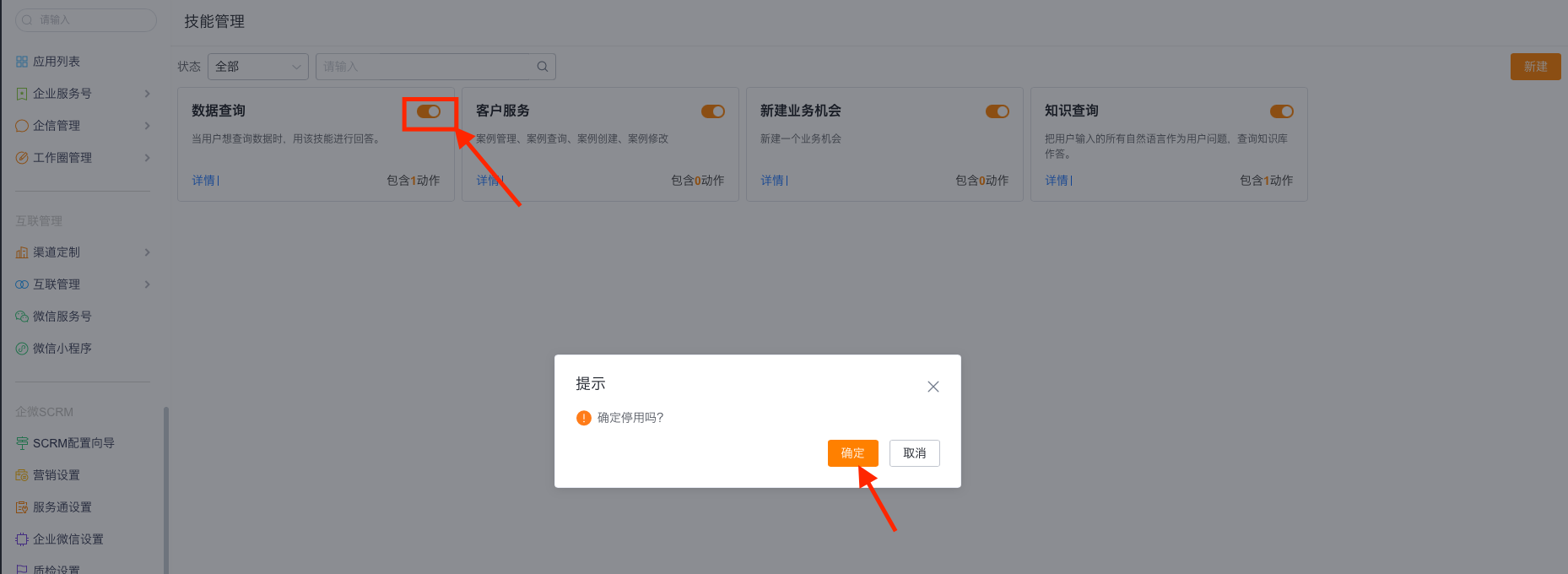Toggle the 新建业务机会 skill switch
1568x574 pixels.
[x=998, y=111]
